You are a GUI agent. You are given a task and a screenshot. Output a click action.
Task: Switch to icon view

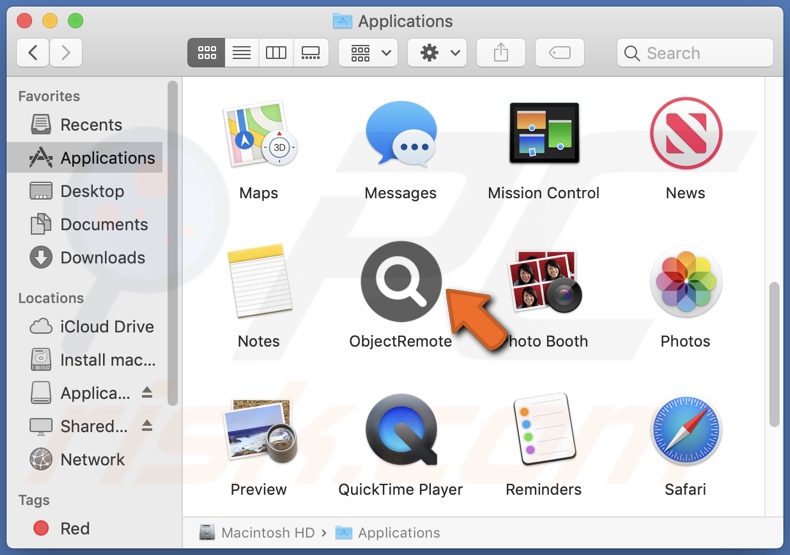[207, 52]
